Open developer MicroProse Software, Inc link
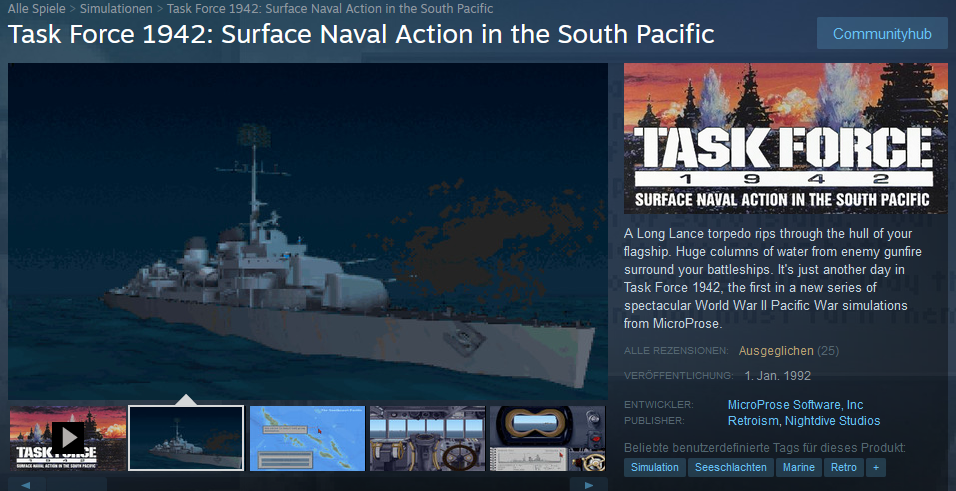This screenshot has height=491, width=956. tap(796, 404)
